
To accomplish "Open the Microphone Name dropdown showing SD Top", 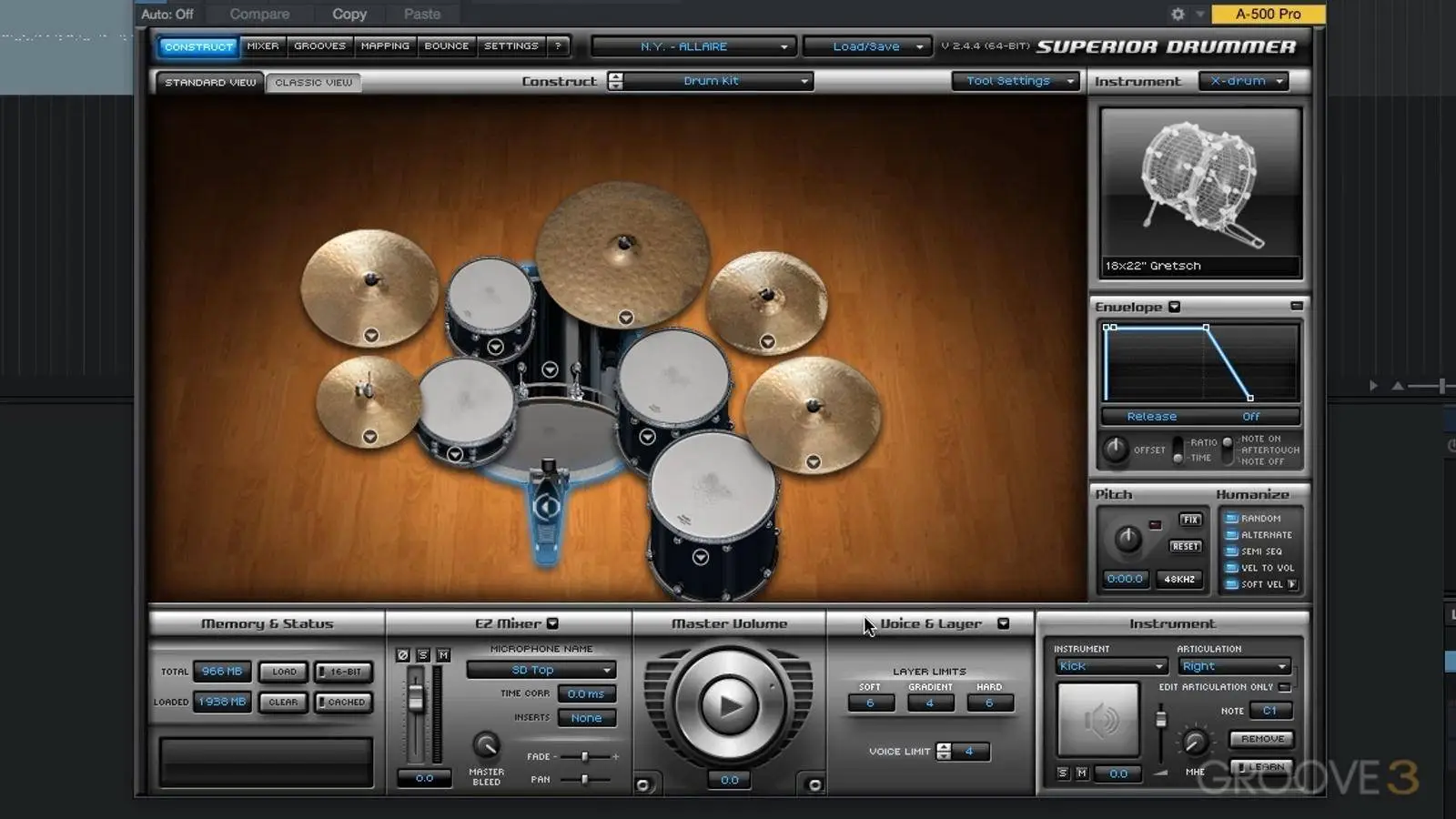I will (541, 670).
